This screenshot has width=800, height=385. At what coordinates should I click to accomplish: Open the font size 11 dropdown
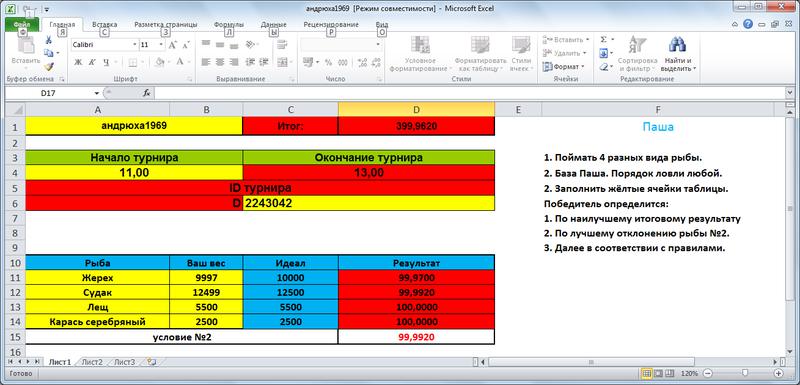(161, 45)
